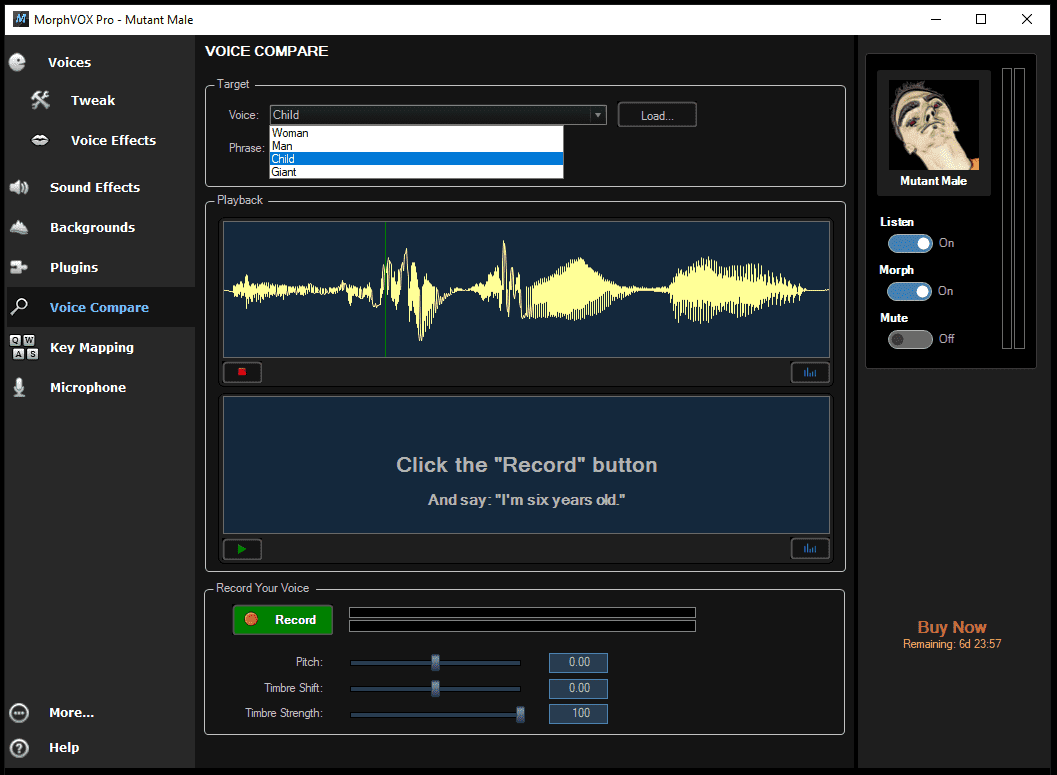The image size is (1057, 775).
Task: Stop target playback with red square button
Action: pyautogui.click(x=242, y=372)
